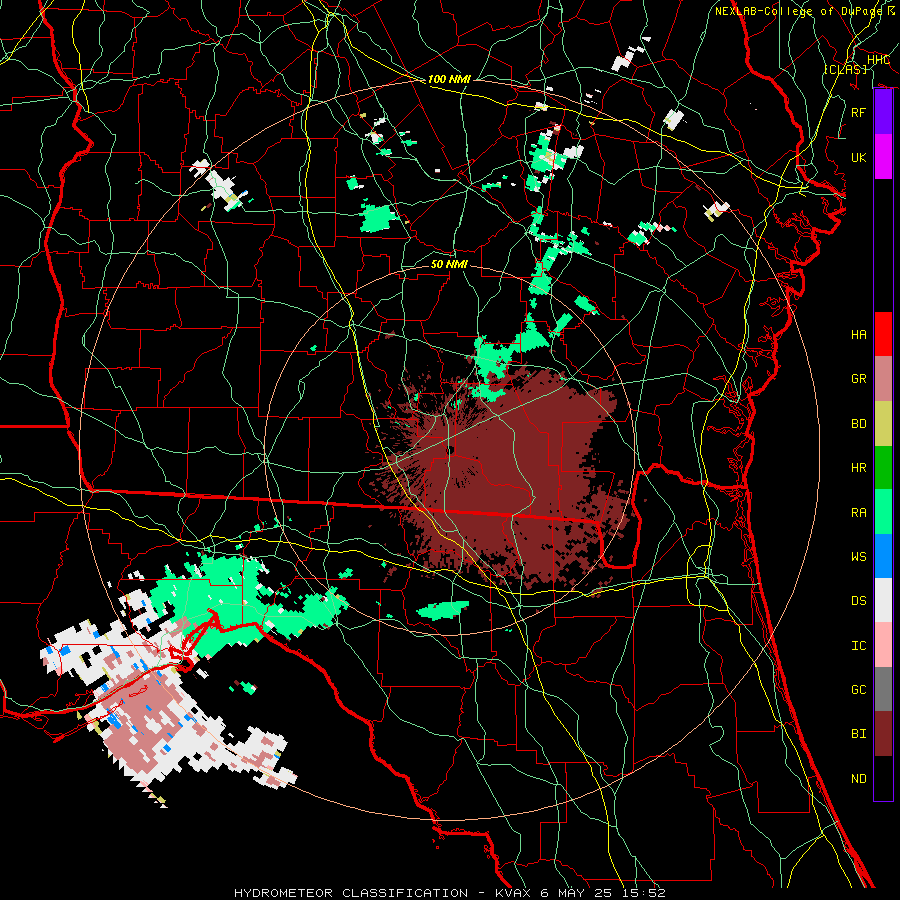This screenshot has height=900, width=900.
Task: Click the WS legend label
Action: pyautogui.click(x=859, y=557)
